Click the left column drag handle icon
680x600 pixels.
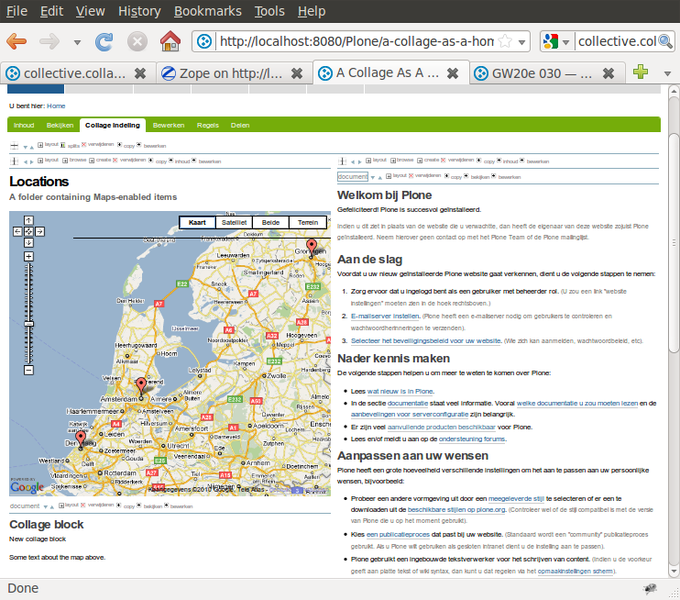tap(14, 161)
